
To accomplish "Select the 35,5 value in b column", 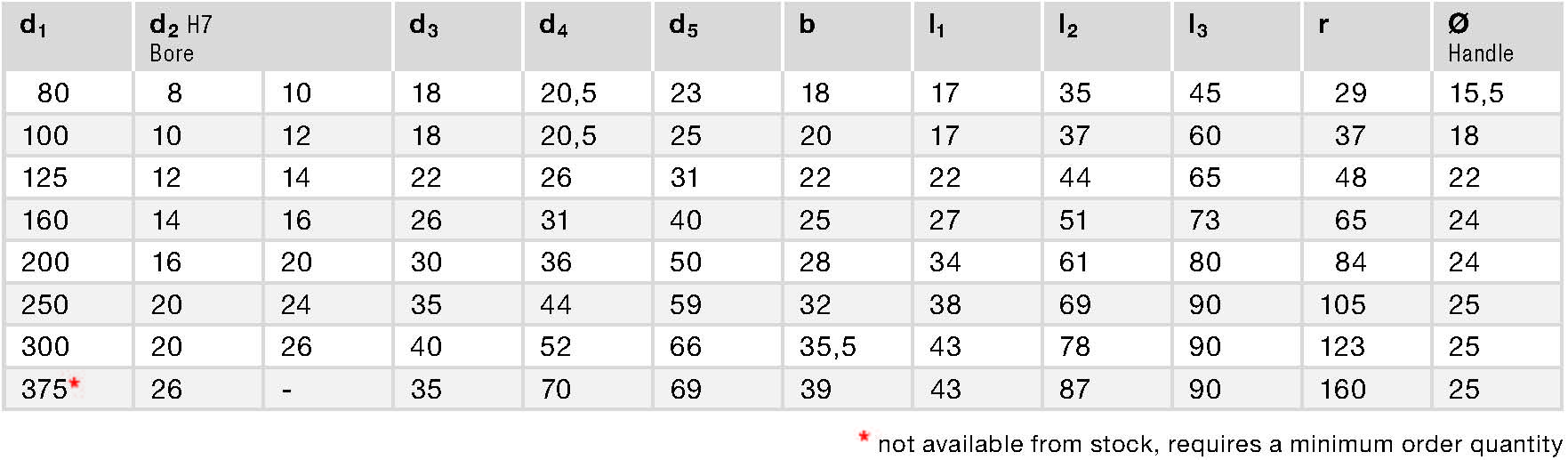I will pos(827,347).
